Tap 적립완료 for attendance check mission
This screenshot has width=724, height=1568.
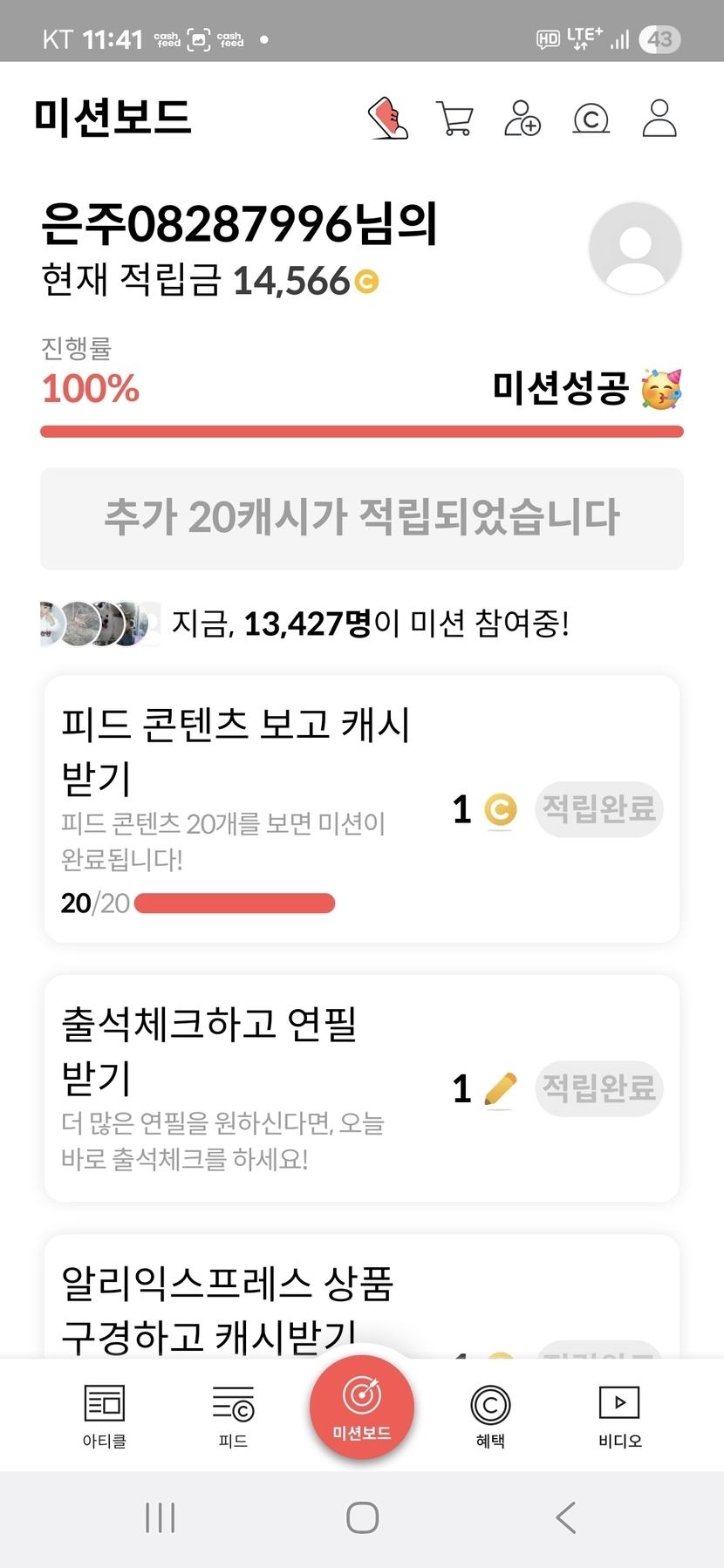pos(598,1088)
